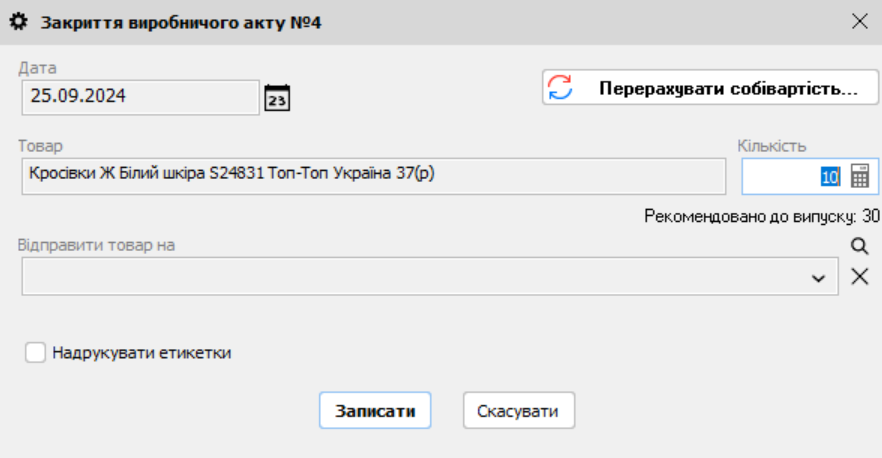Click the red-blue refresh arrows icon

point(560,87)
